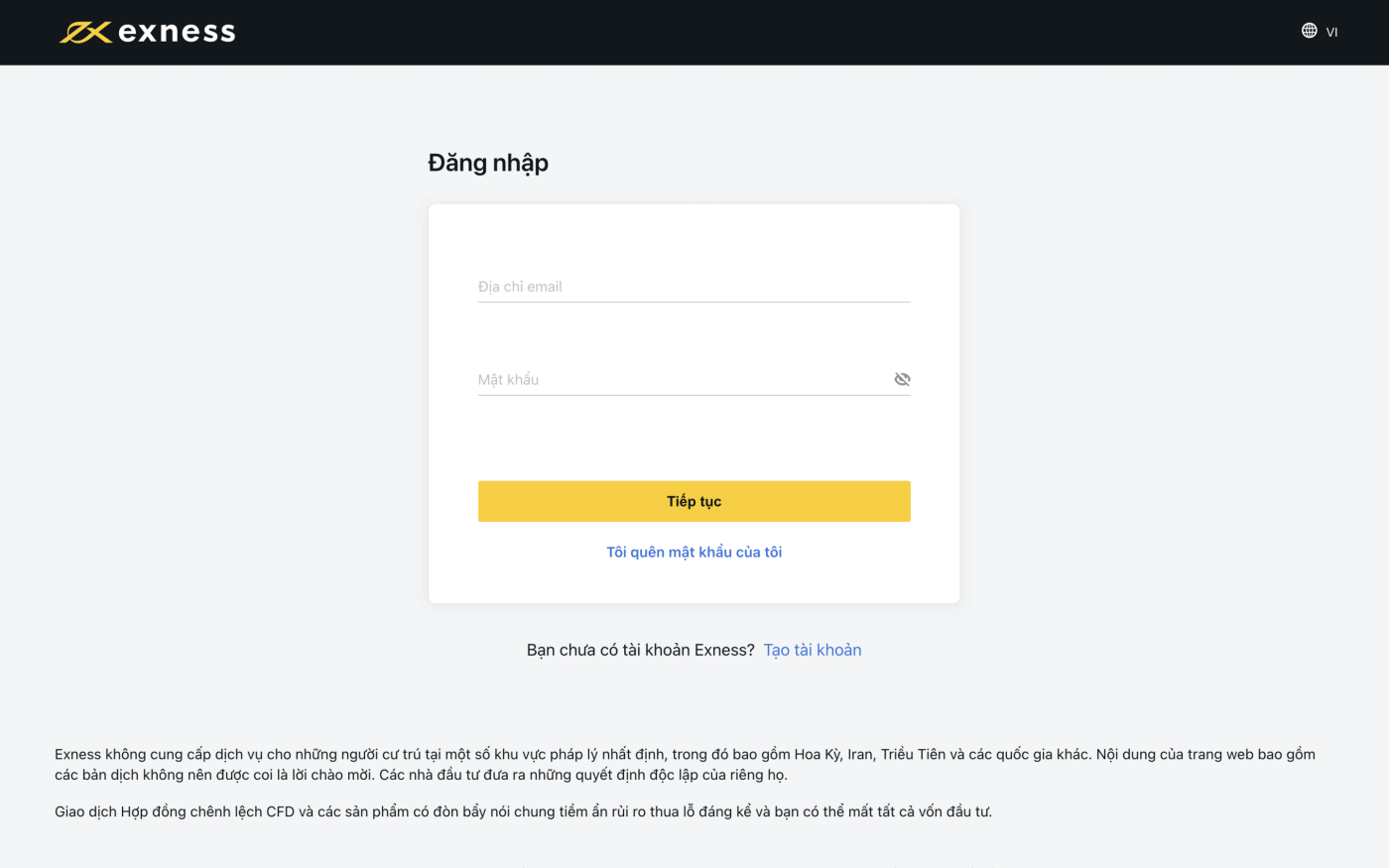Open Tôi quên mật khẩu của tôi link

(694, 552)
